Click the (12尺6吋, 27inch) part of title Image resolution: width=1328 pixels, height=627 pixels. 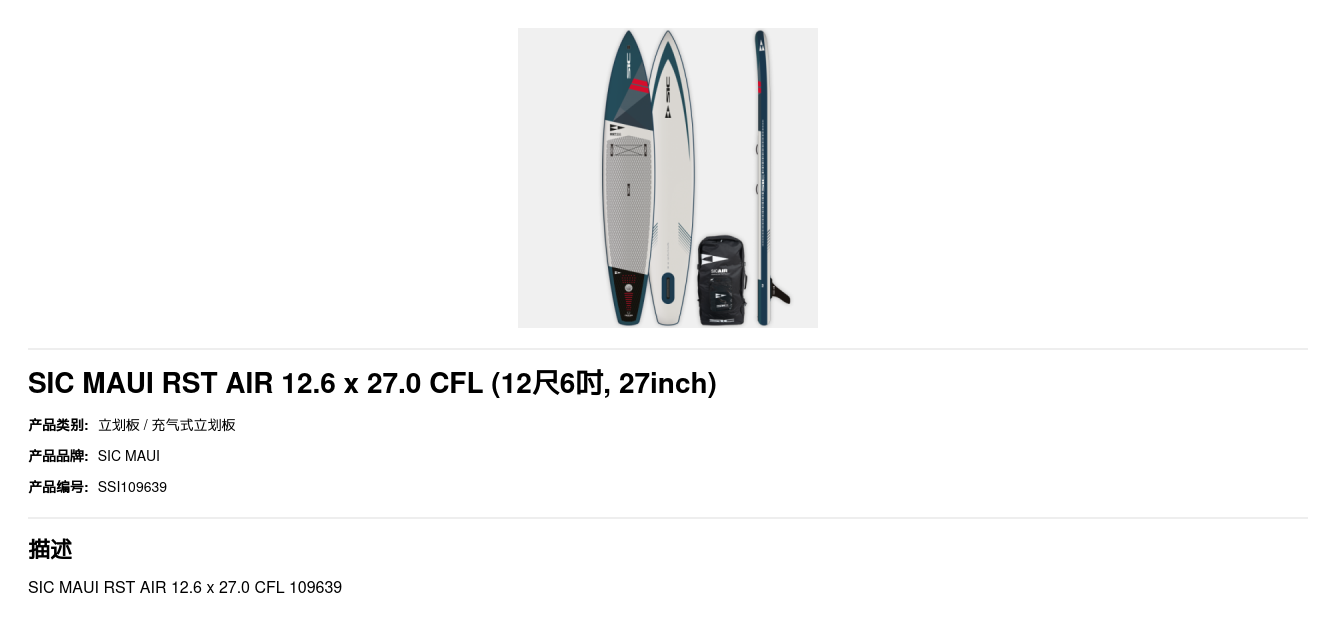point(604,383)
